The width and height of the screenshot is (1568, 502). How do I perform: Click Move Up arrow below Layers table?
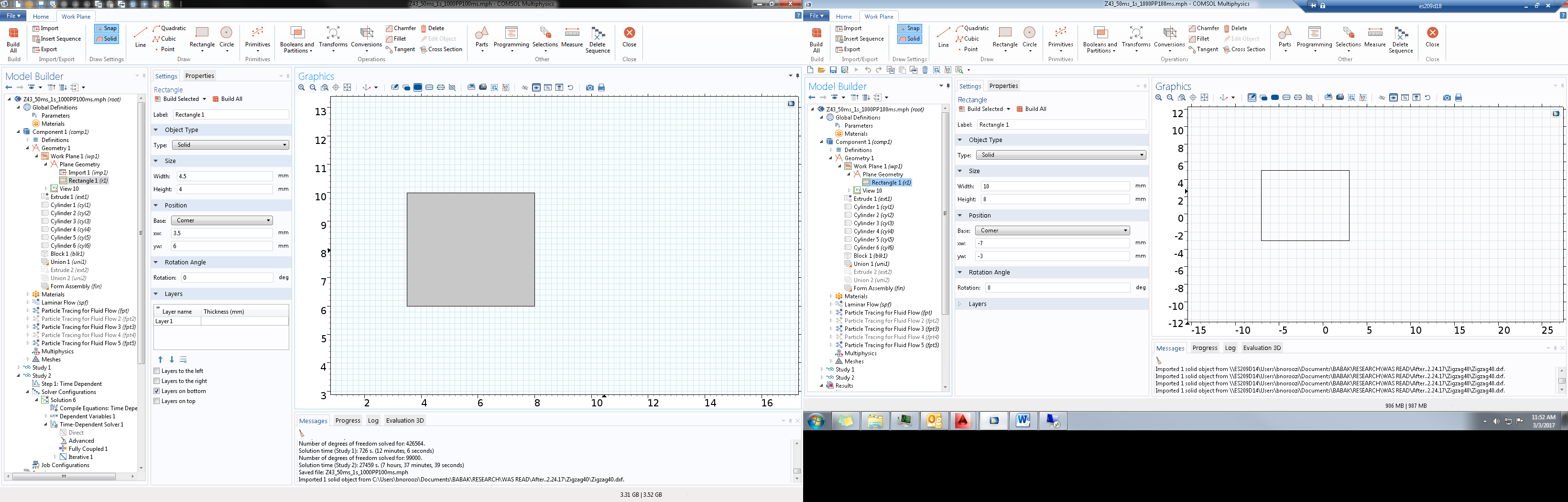161,360
